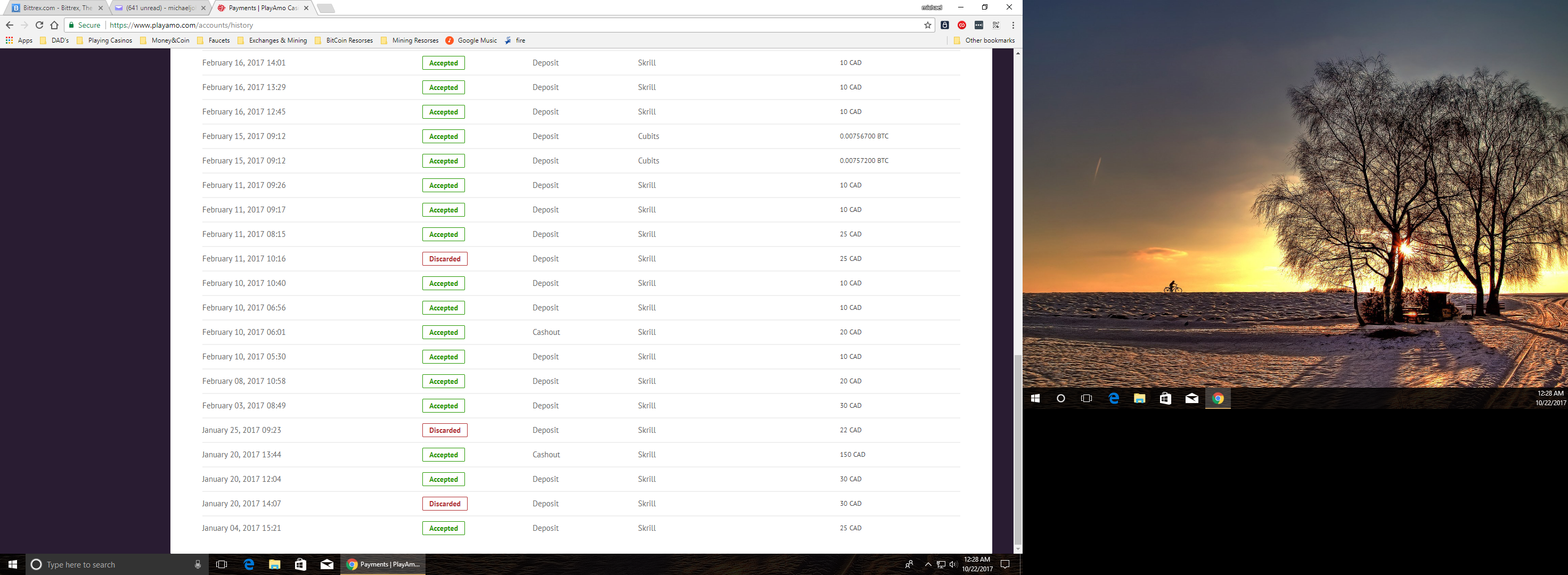Viewport: 1568px width, 575px height.
Task: Expand hidden system tray icons chevron
Action: pos(928,565)
